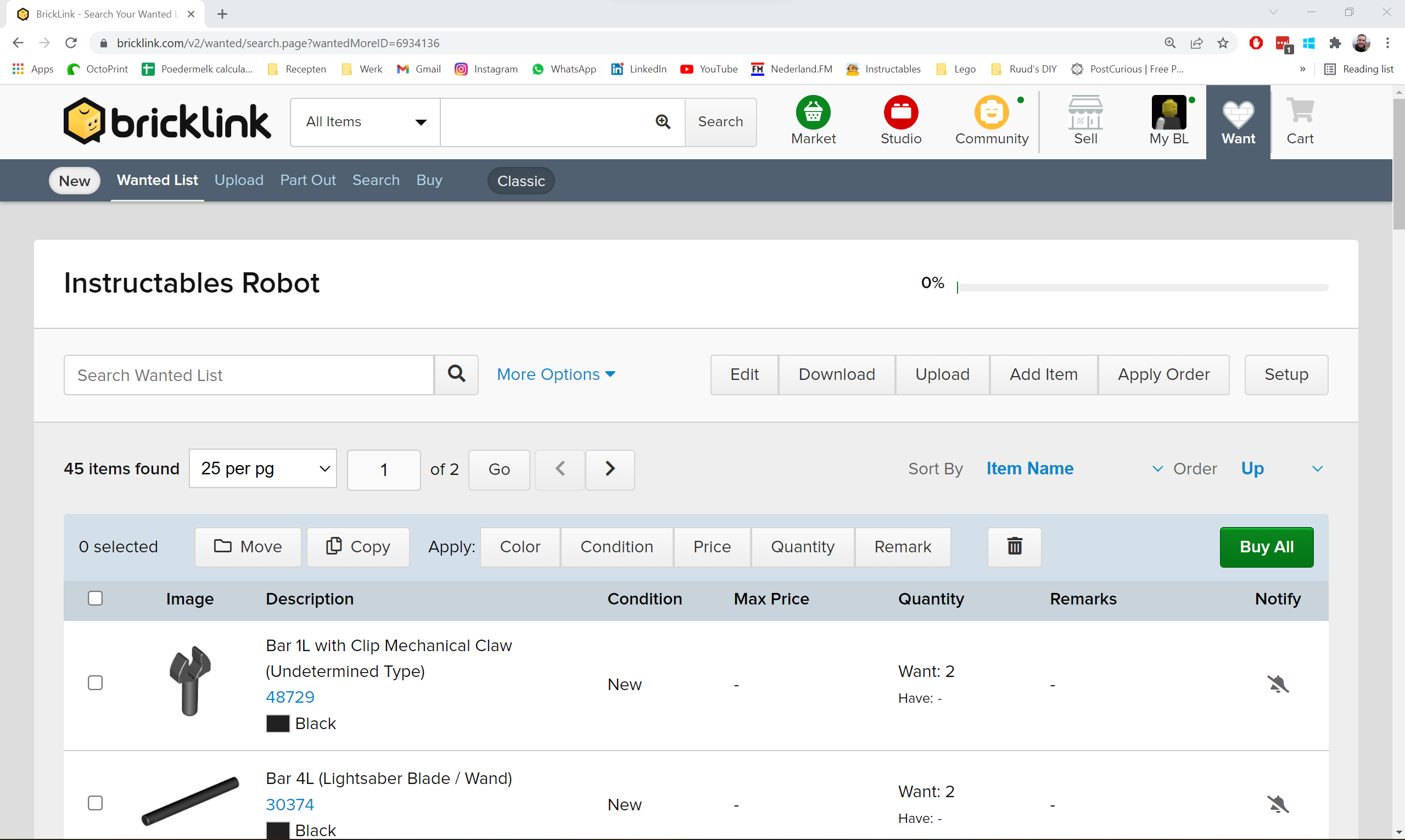Select checkbox for Bar 4L Lightsaber Blade
This screenshot has height=840, width=1405.
(x=95, y=803)
